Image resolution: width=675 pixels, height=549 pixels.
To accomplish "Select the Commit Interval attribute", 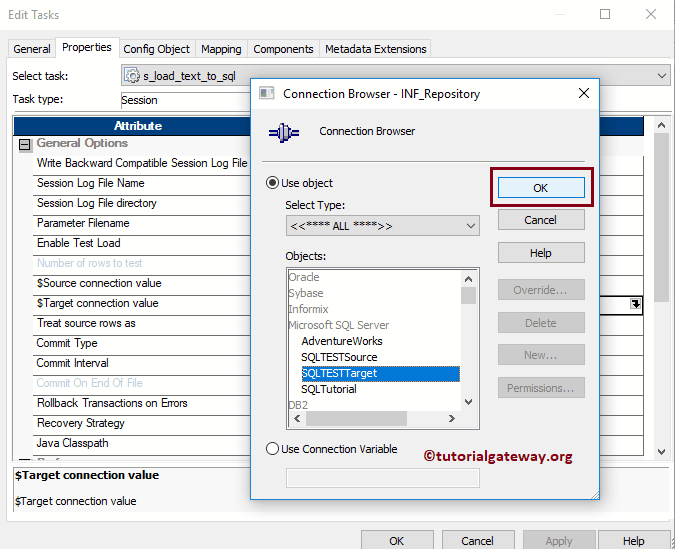I will 72,363.
